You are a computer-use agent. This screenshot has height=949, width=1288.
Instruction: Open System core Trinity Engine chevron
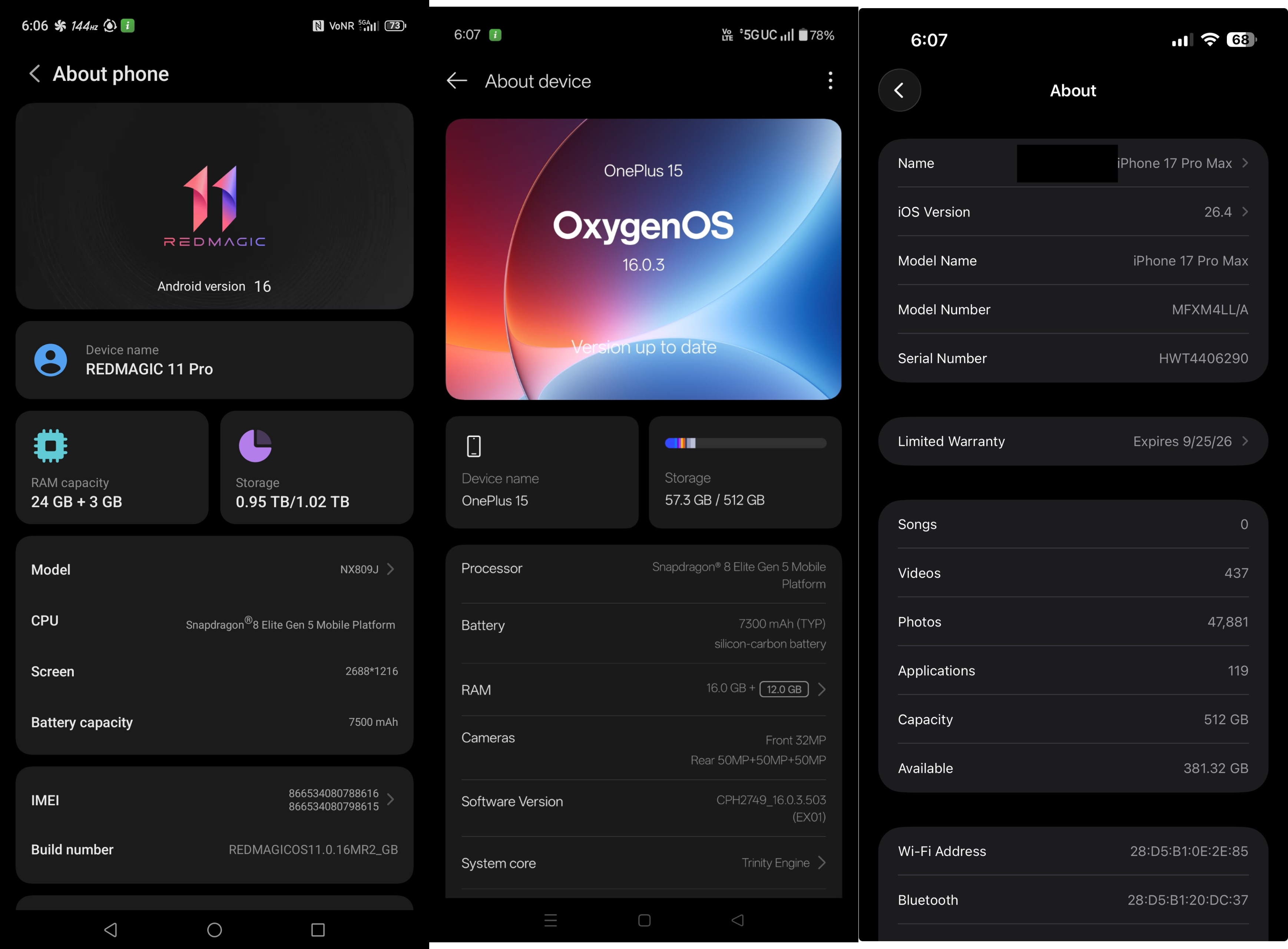(822, 862)
